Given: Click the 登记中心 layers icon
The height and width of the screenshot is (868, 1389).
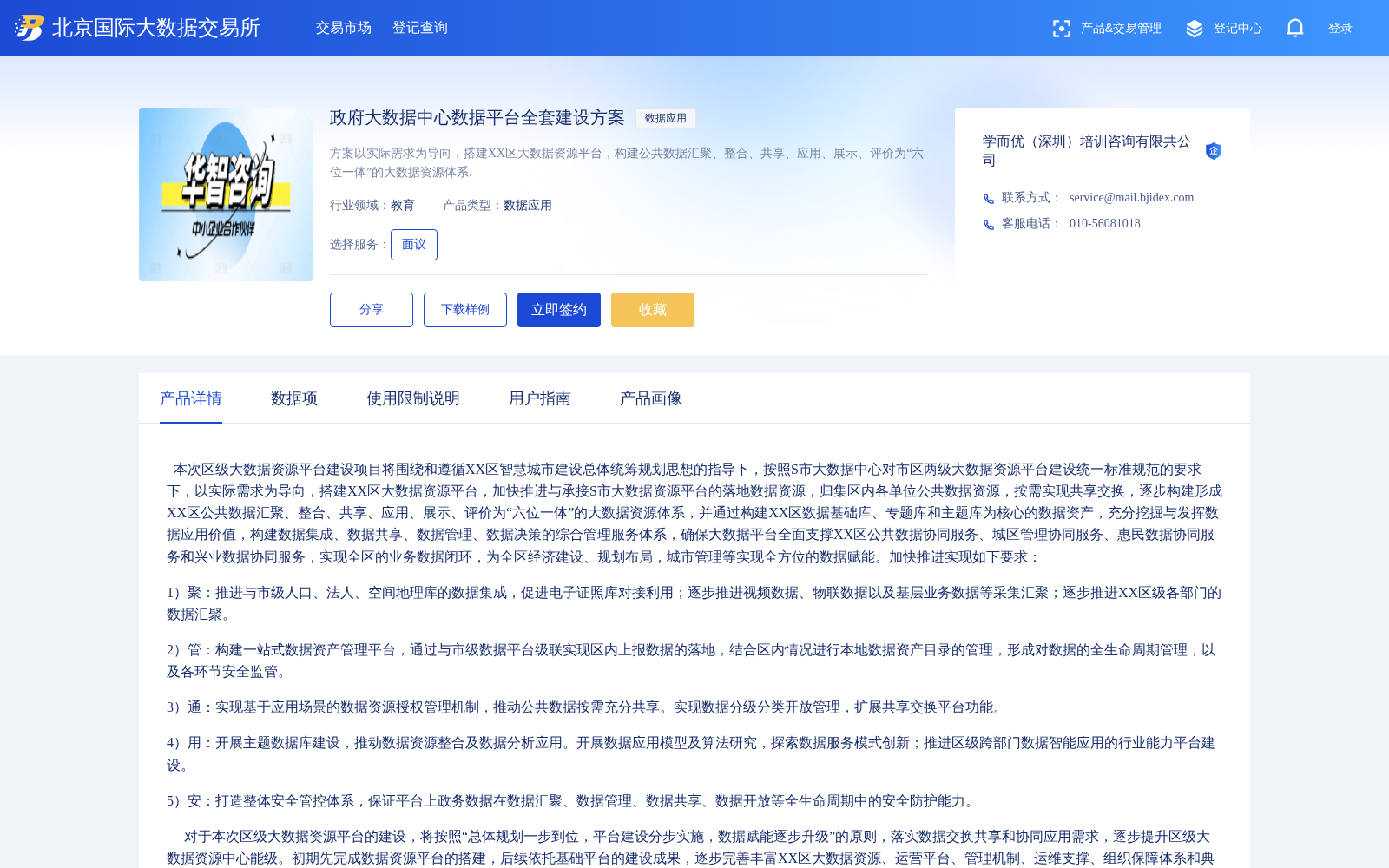Looking at the screenshot, I should point(1195,29).
